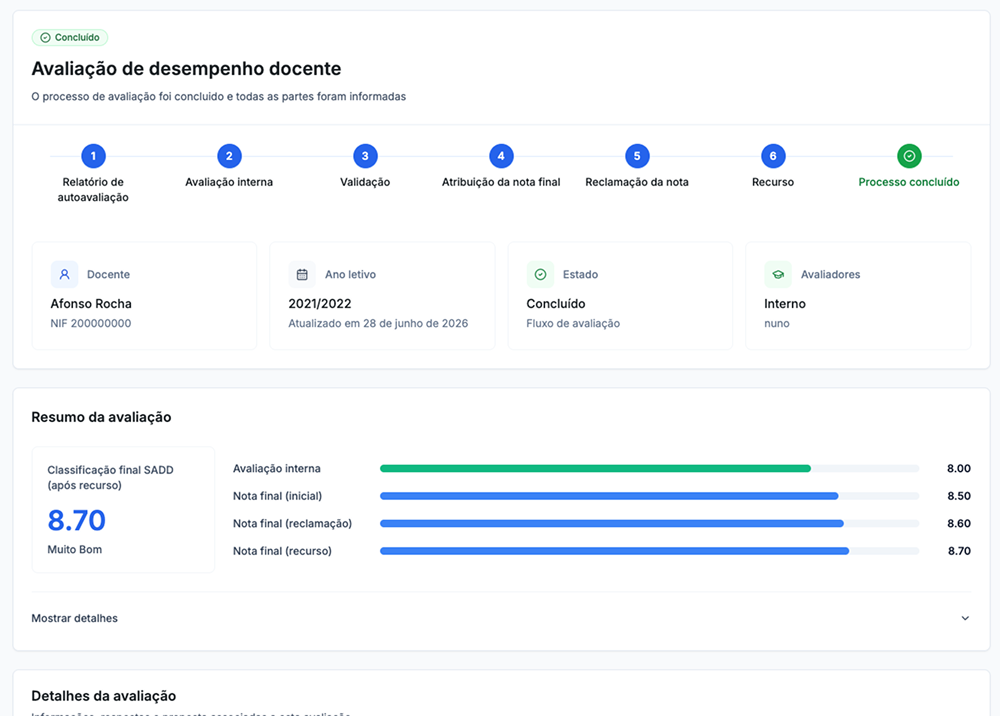Click step 6 circle Recurso

click(773, 156)
